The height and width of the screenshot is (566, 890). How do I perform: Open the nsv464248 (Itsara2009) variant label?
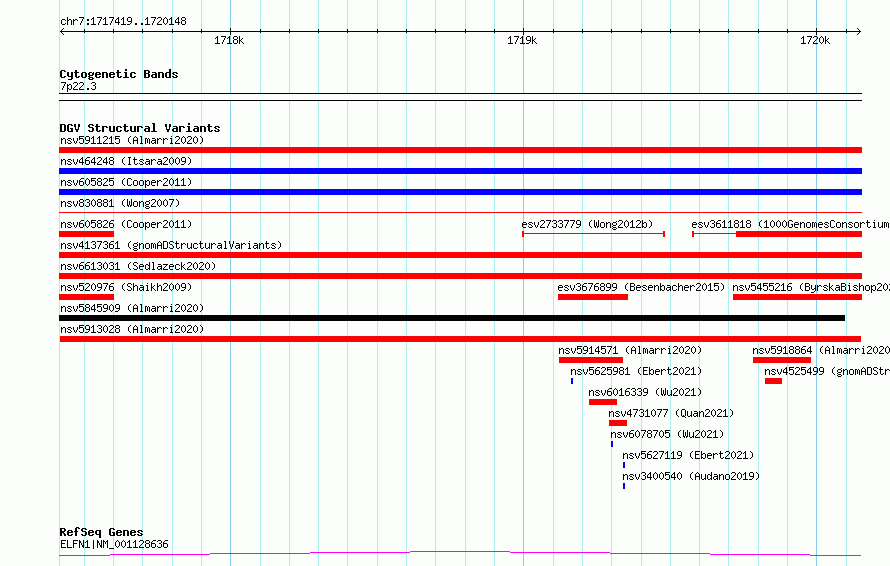(x=126, y=161)
